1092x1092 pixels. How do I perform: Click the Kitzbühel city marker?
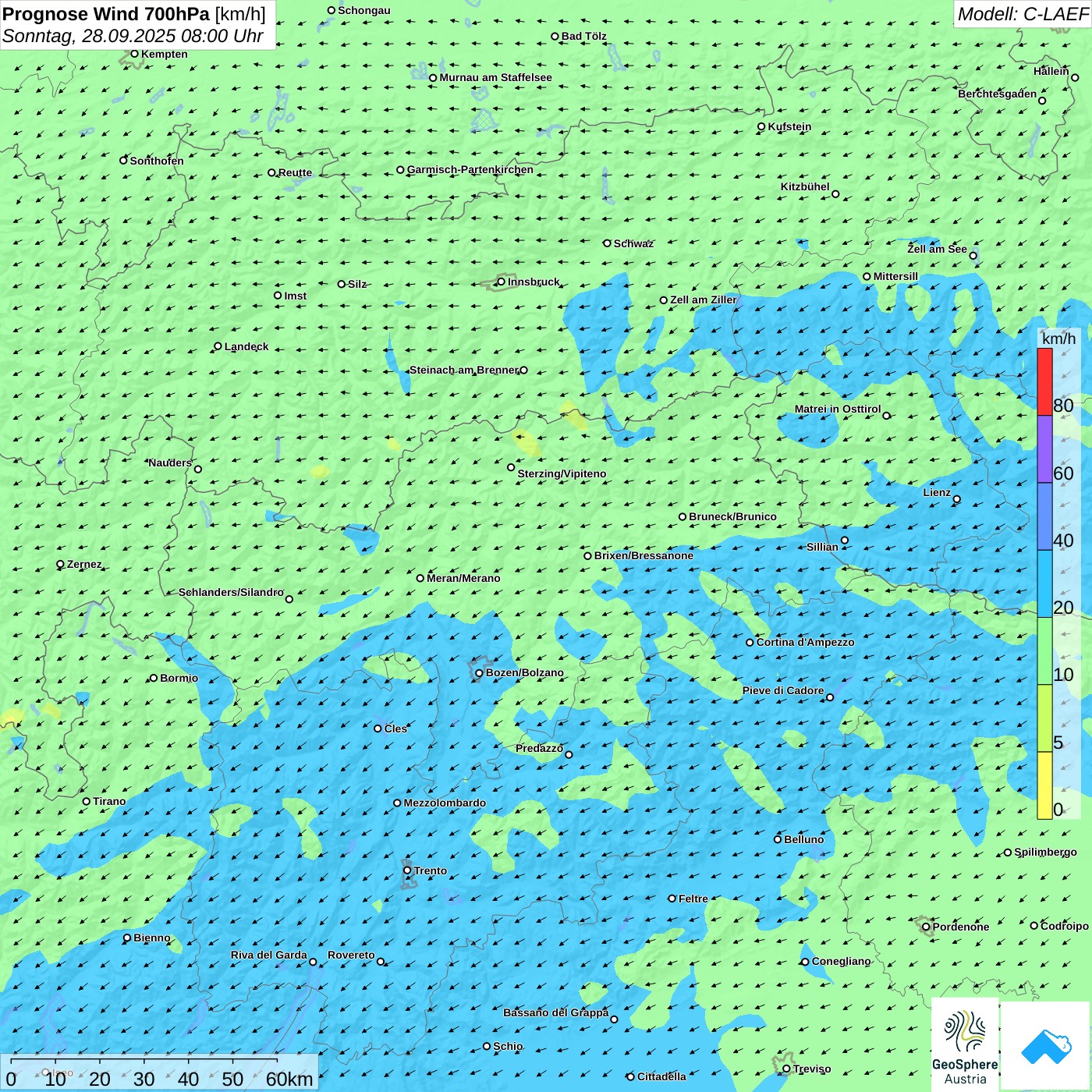point(835,194)
